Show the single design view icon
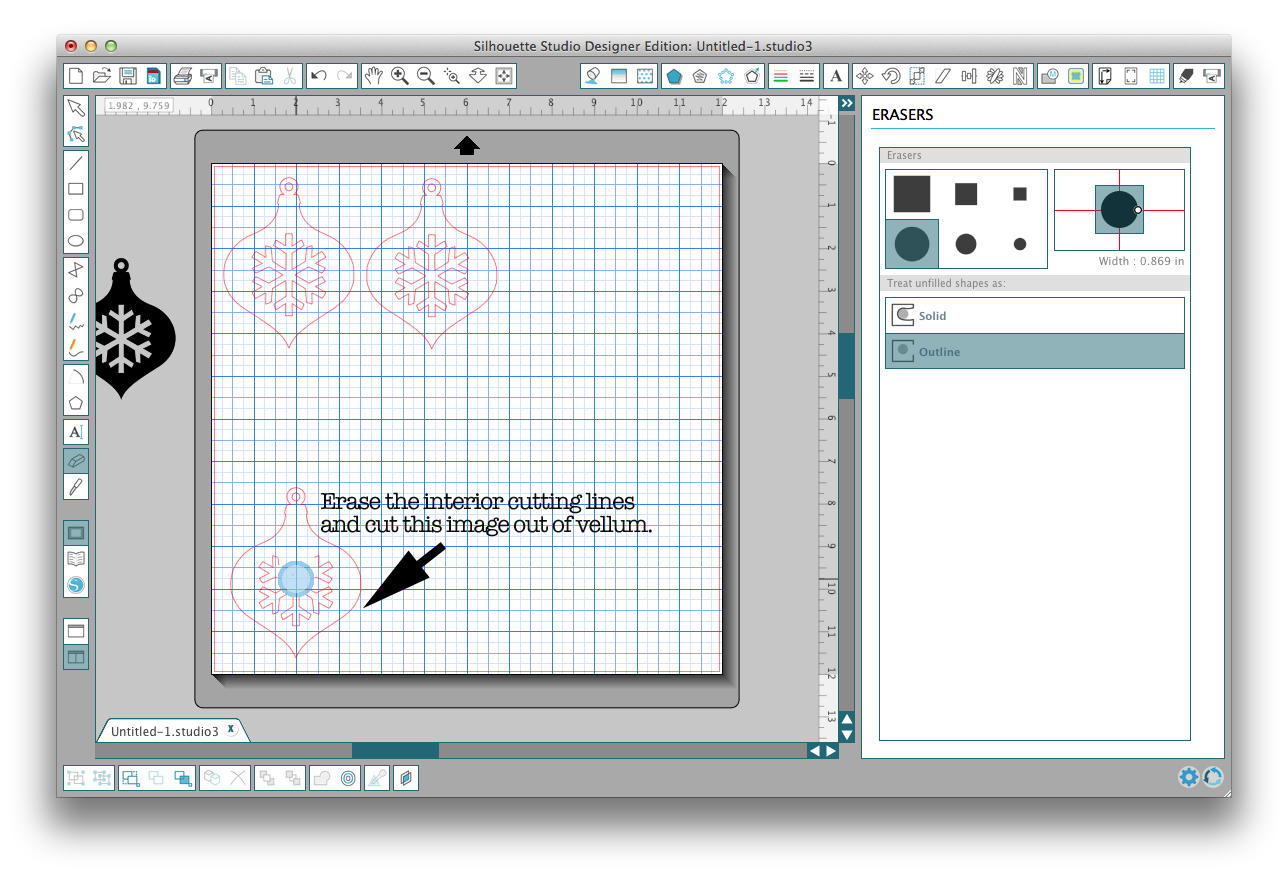The image size is (1288, 876). 76,631
